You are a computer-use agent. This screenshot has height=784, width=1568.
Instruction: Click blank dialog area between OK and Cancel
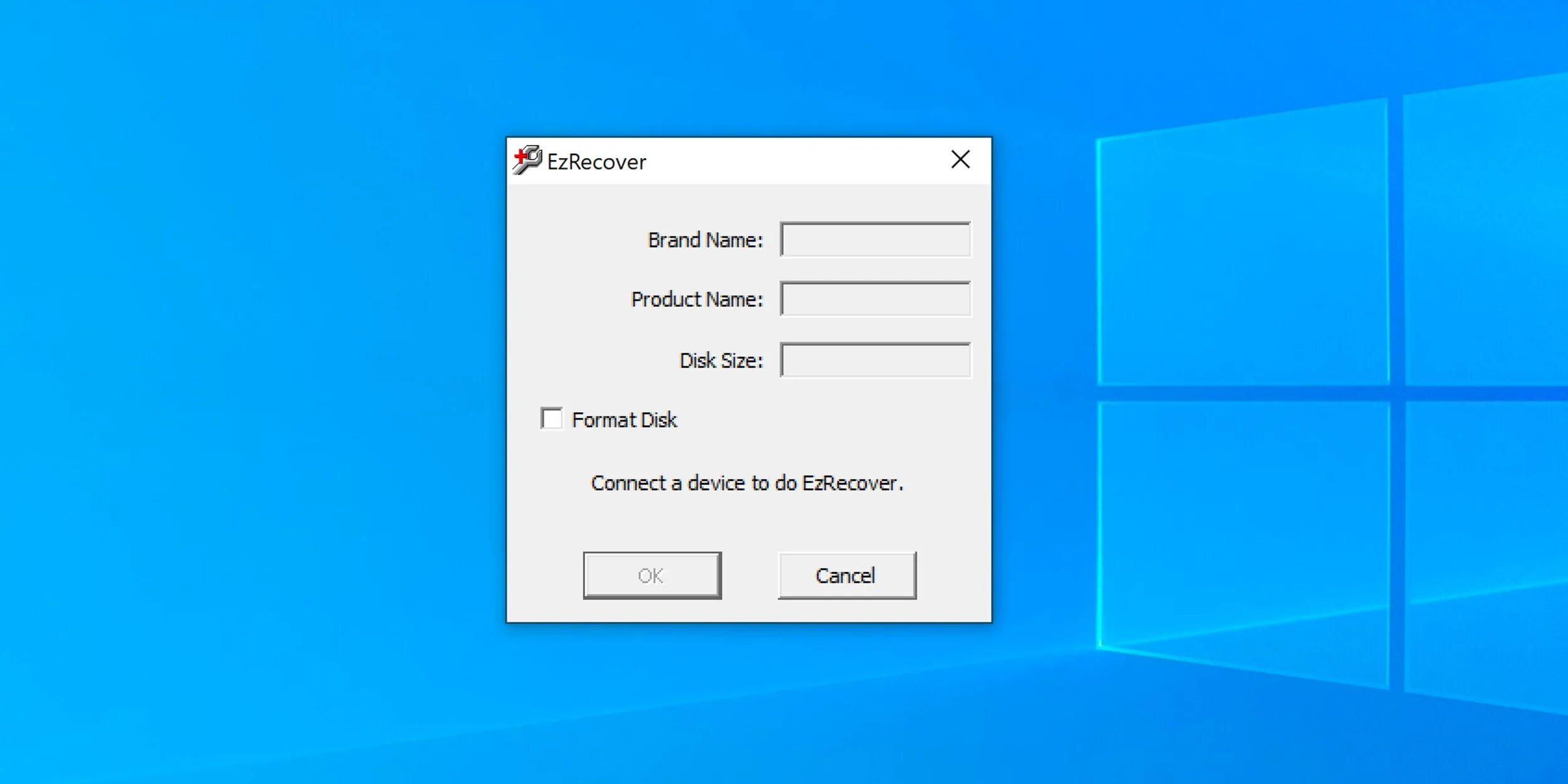[x=750, y=575]
